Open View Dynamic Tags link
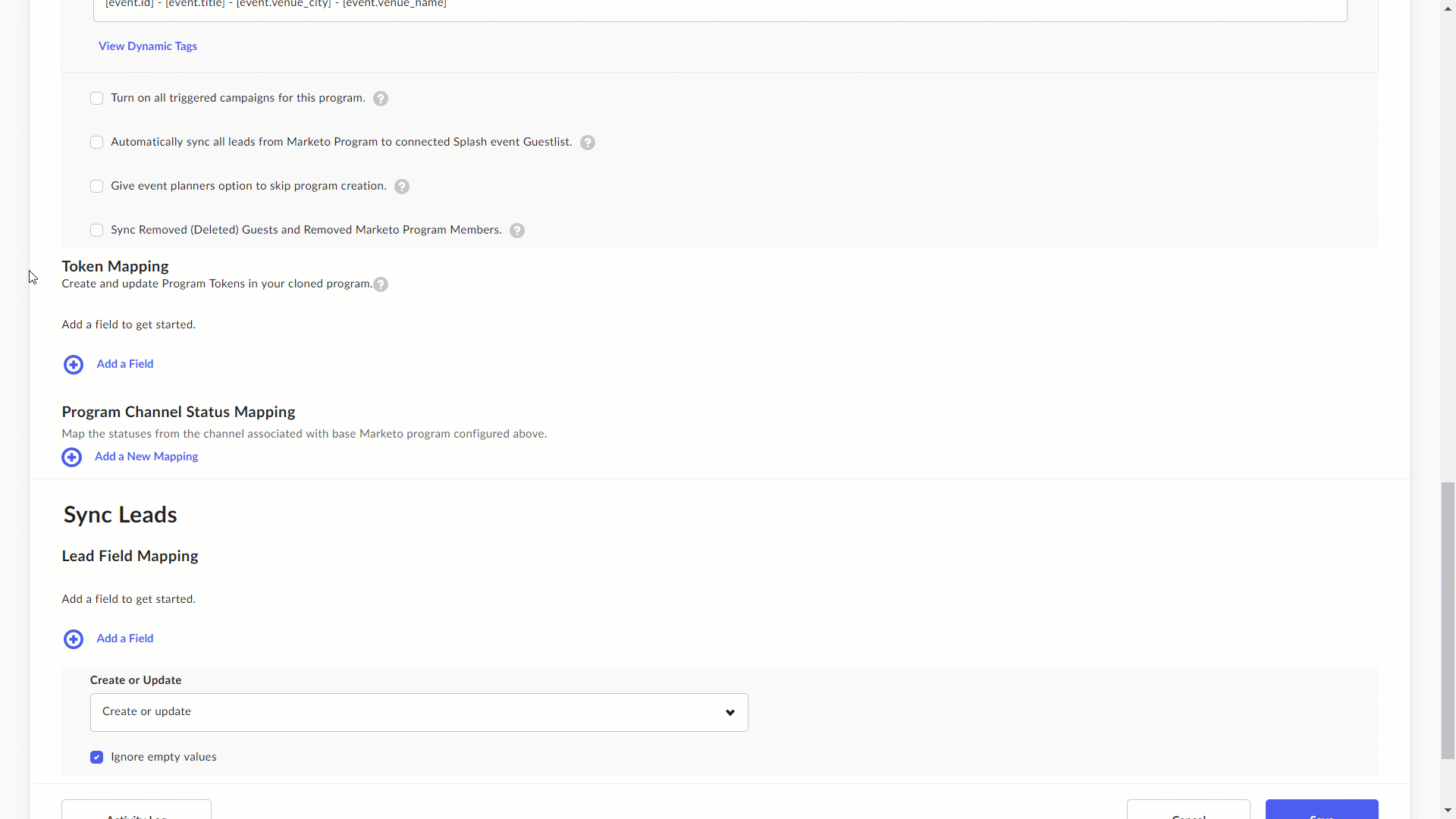The height and width of the screenshot is (819, 1456). 148,46
